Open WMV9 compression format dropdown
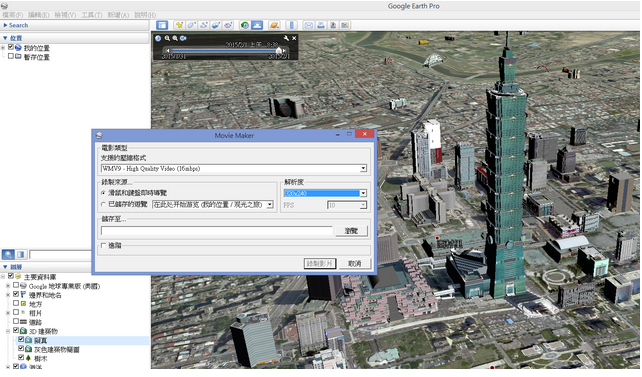This screenshot has height=377, width=642. click(x=363, y=168)
